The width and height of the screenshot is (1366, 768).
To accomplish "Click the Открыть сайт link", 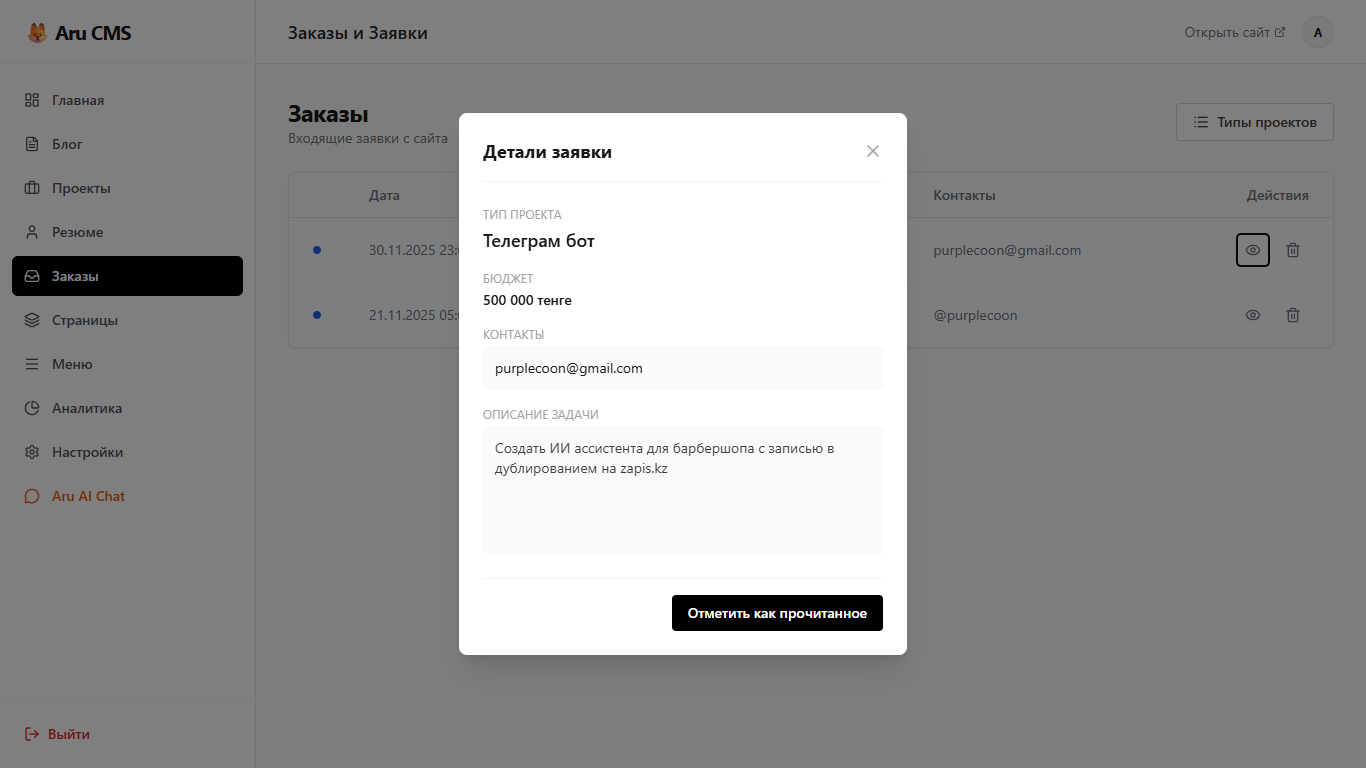I will click(x=1234, y=32).
